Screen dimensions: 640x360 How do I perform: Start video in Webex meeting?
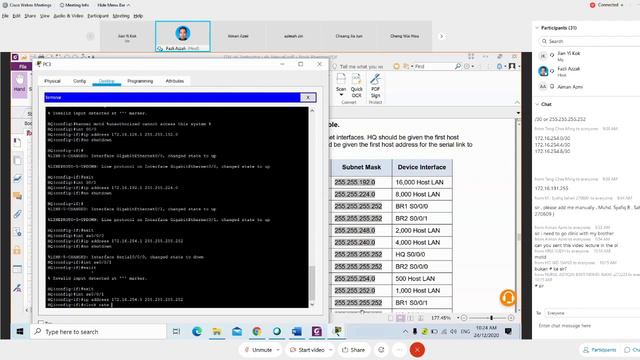click(x=307, y=350)
